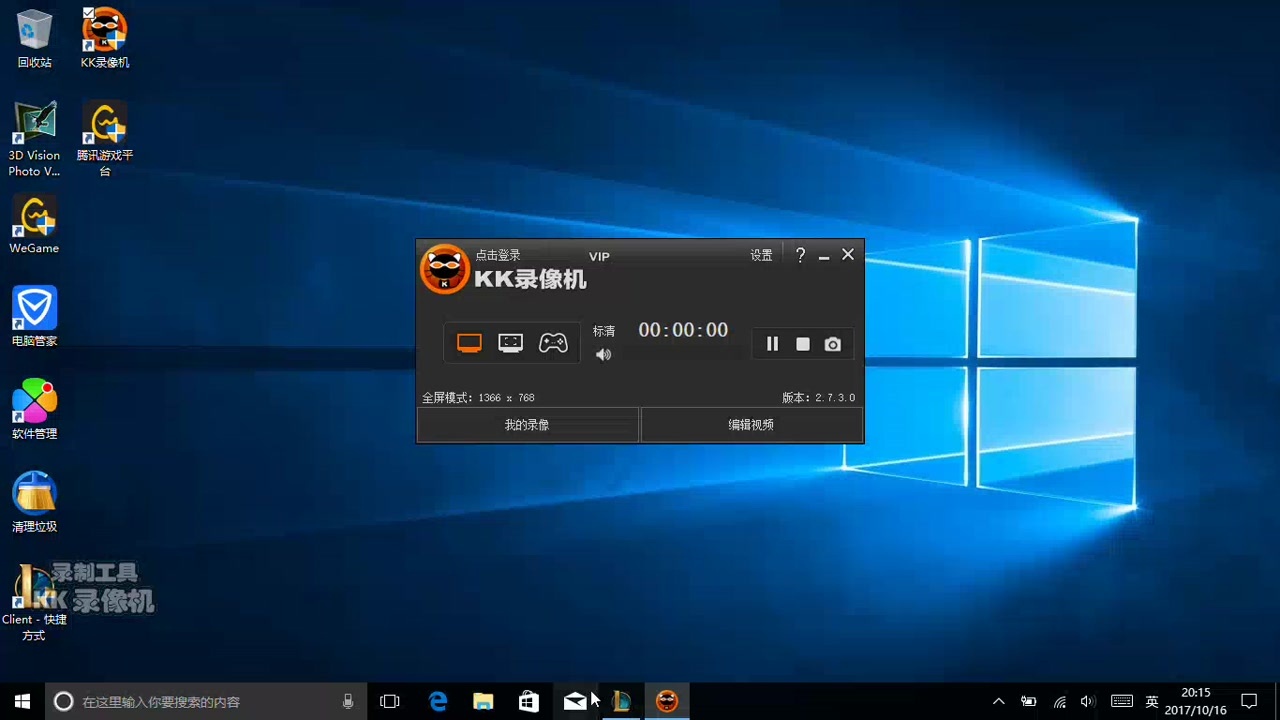Open the Windows Start menu
This screenshot has width=1280, height=720.
click(x=22, y=701)
